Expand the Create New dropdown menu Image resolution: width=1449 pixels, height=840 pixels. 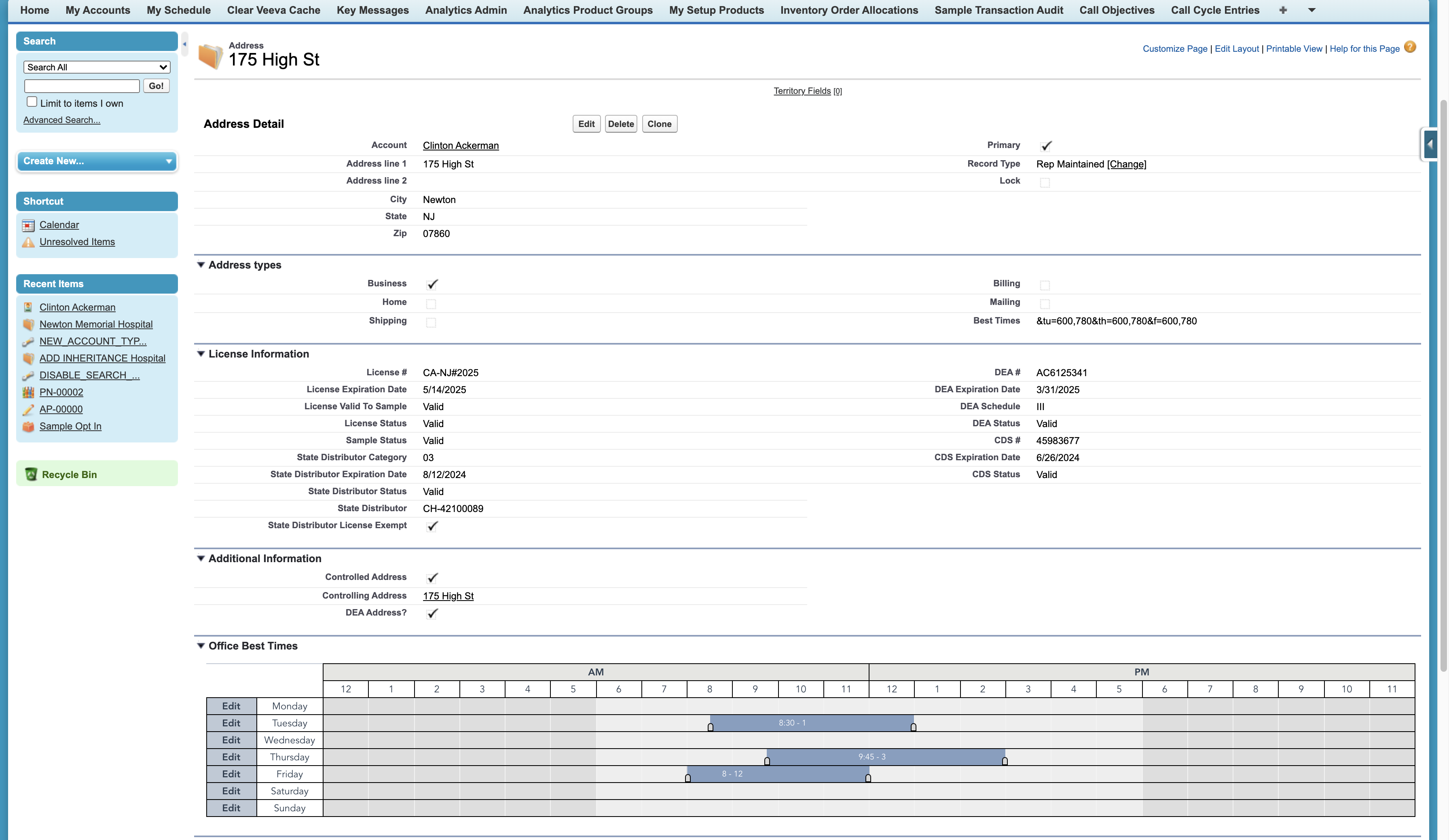(x=97, y=161)
